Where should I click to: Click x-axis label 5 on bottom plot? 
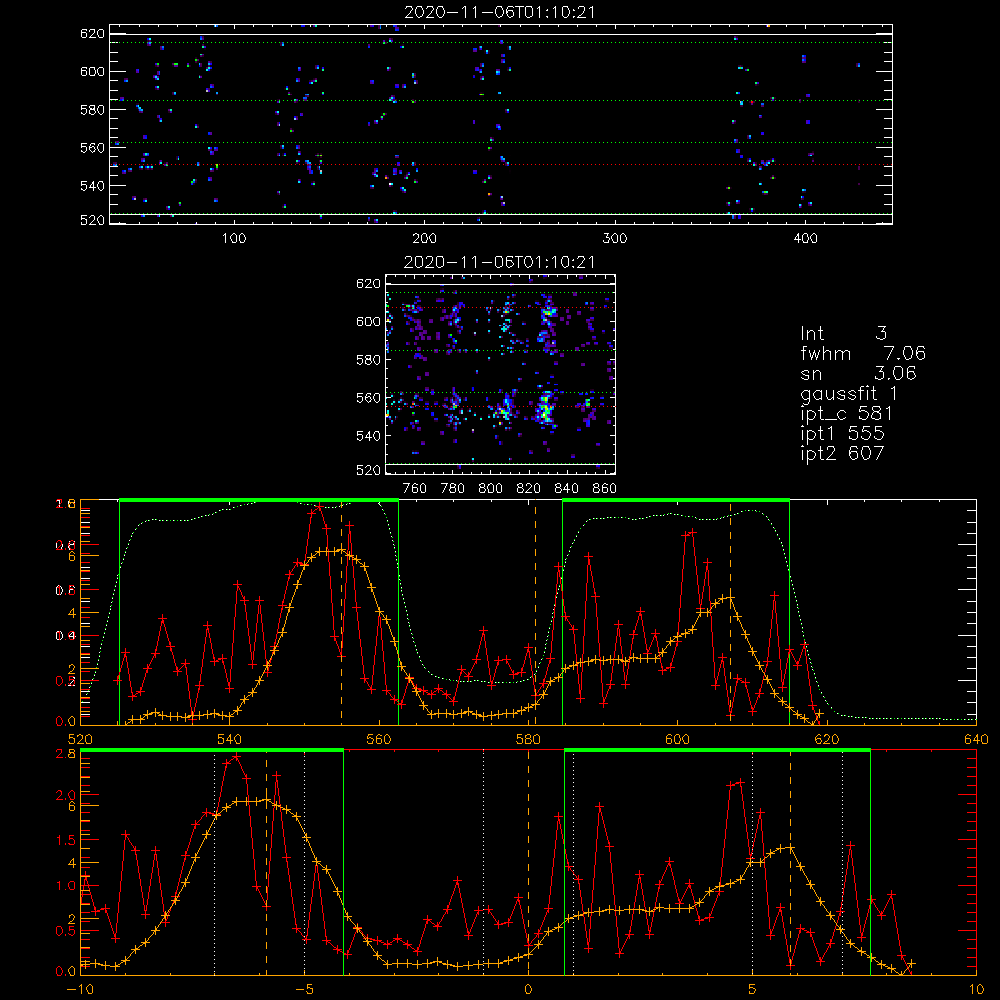tap(752, 990)
